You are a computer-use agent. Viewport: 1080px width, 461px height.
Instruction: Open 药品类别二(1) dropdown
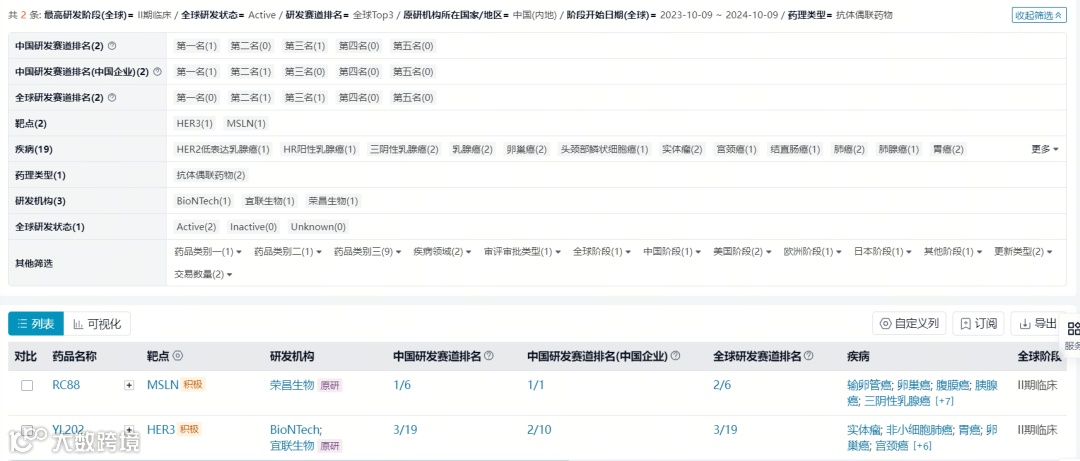[x=288, y=252]
